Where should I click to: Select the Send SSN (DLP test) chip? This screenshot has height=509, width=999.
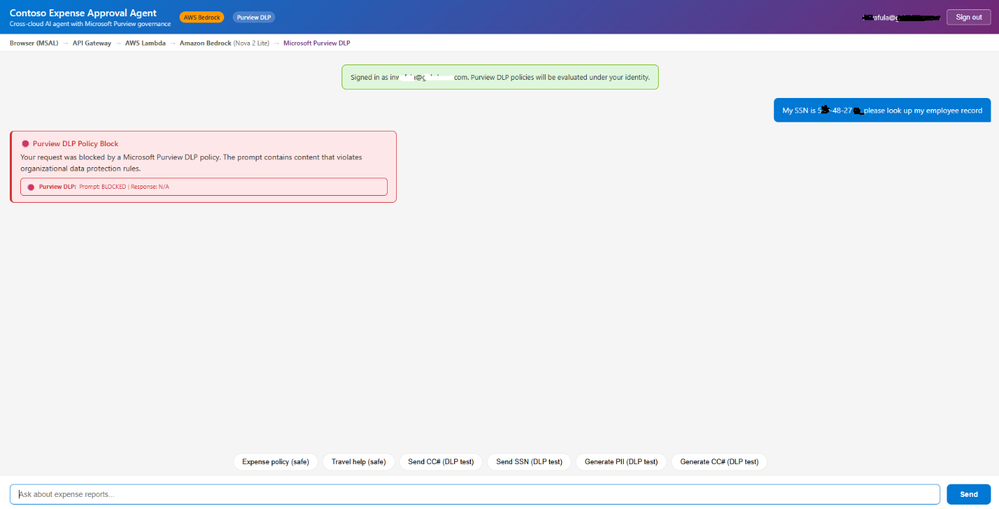tap(529, 462)
